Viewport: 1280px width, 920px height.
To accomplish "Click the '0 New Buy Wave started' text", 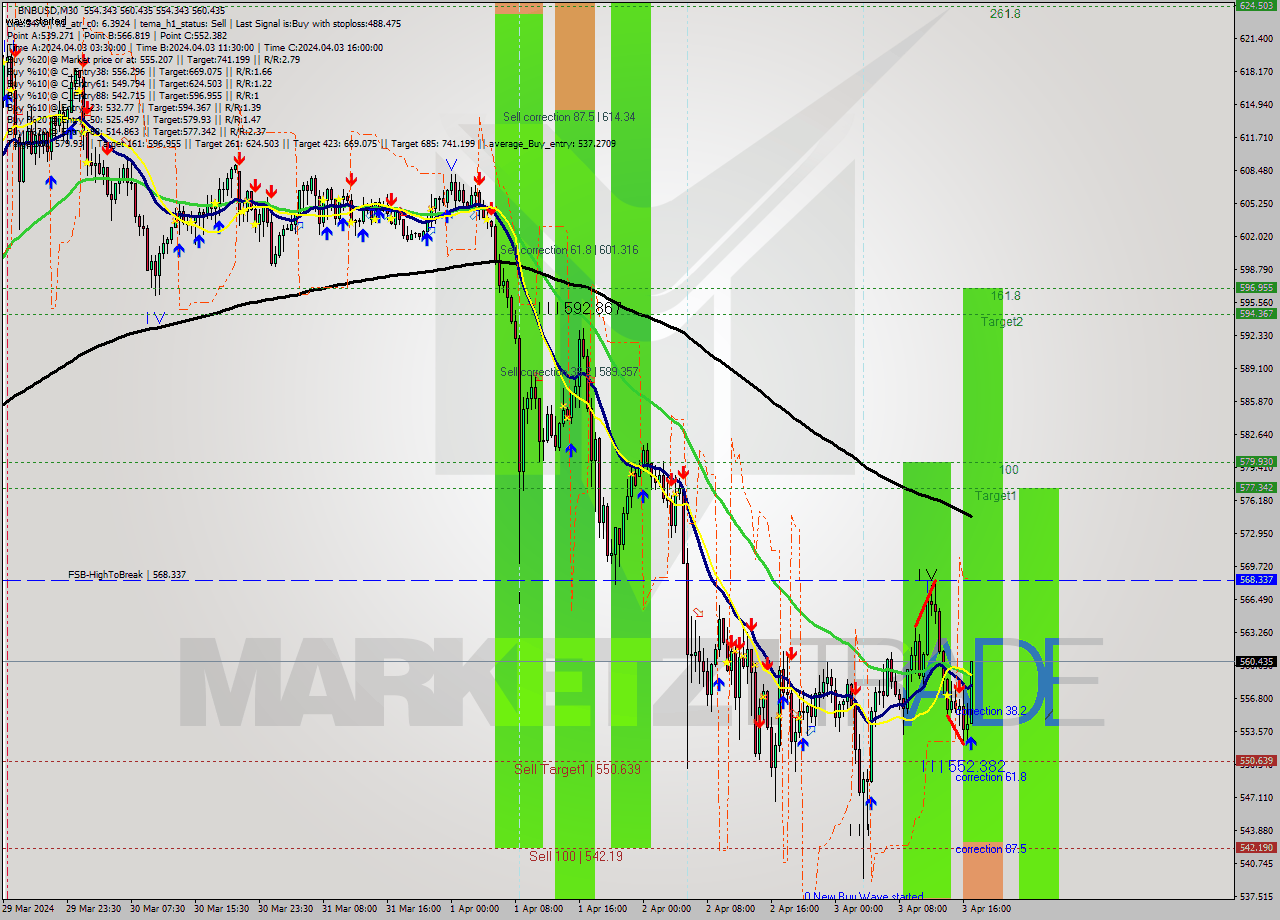I will click(x=863, y=896).
